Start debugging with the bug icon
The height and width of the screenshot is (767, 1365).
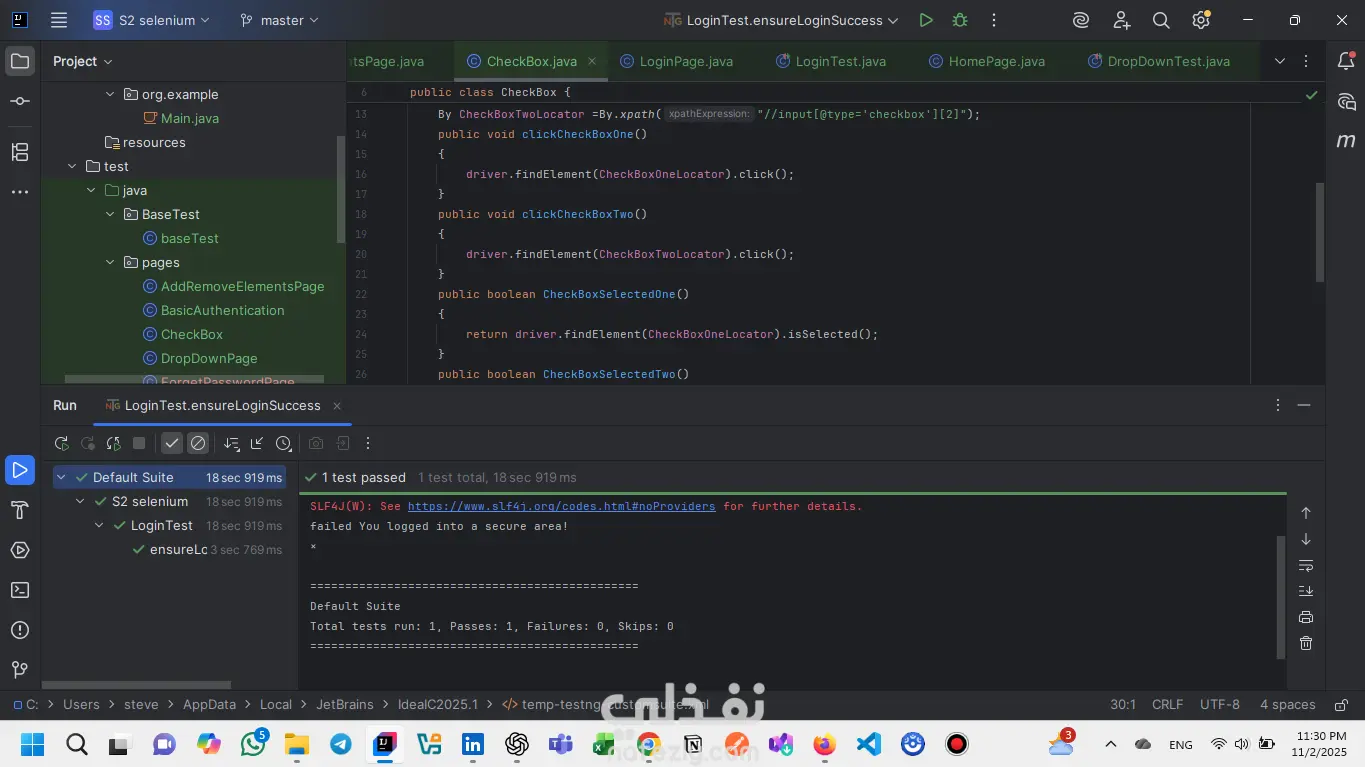coord(960,20)
